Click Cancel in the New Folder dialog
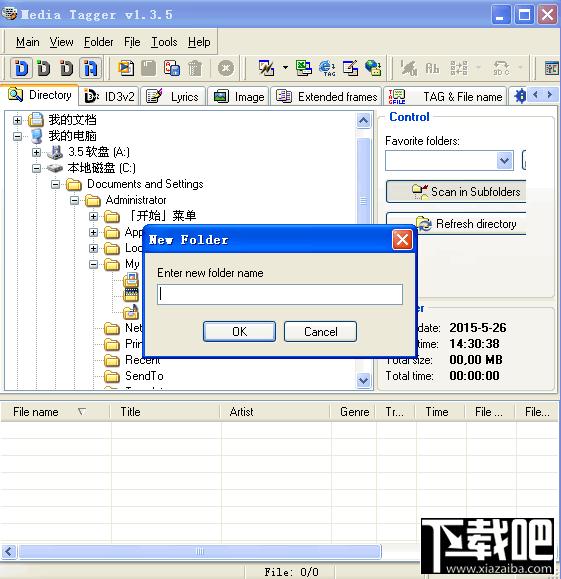Viewport: 561px width, 579px height. coord(320,332)
